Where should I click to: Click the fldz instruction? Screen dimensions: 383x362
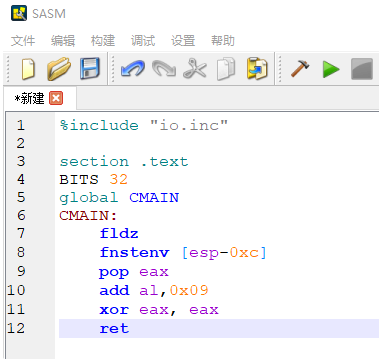point(119,233)
